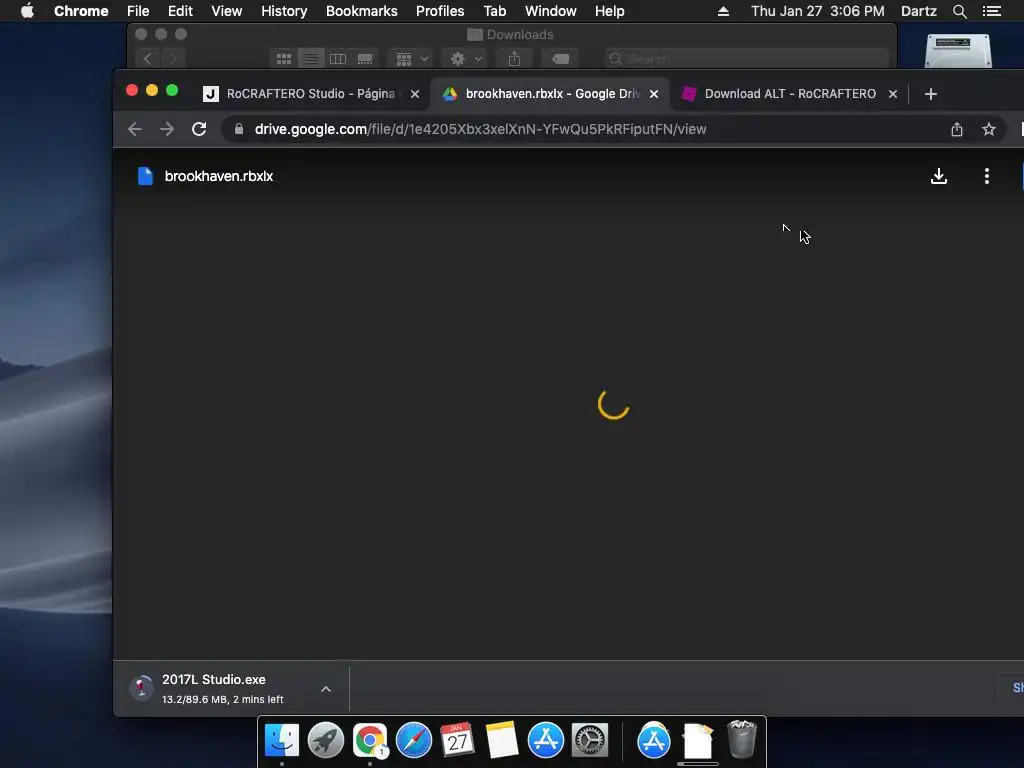This screenshot has width=1024, height=768.
Task: Open the Drive file's three-dot options
Action: pyautogui.click(x=987, y=176)
